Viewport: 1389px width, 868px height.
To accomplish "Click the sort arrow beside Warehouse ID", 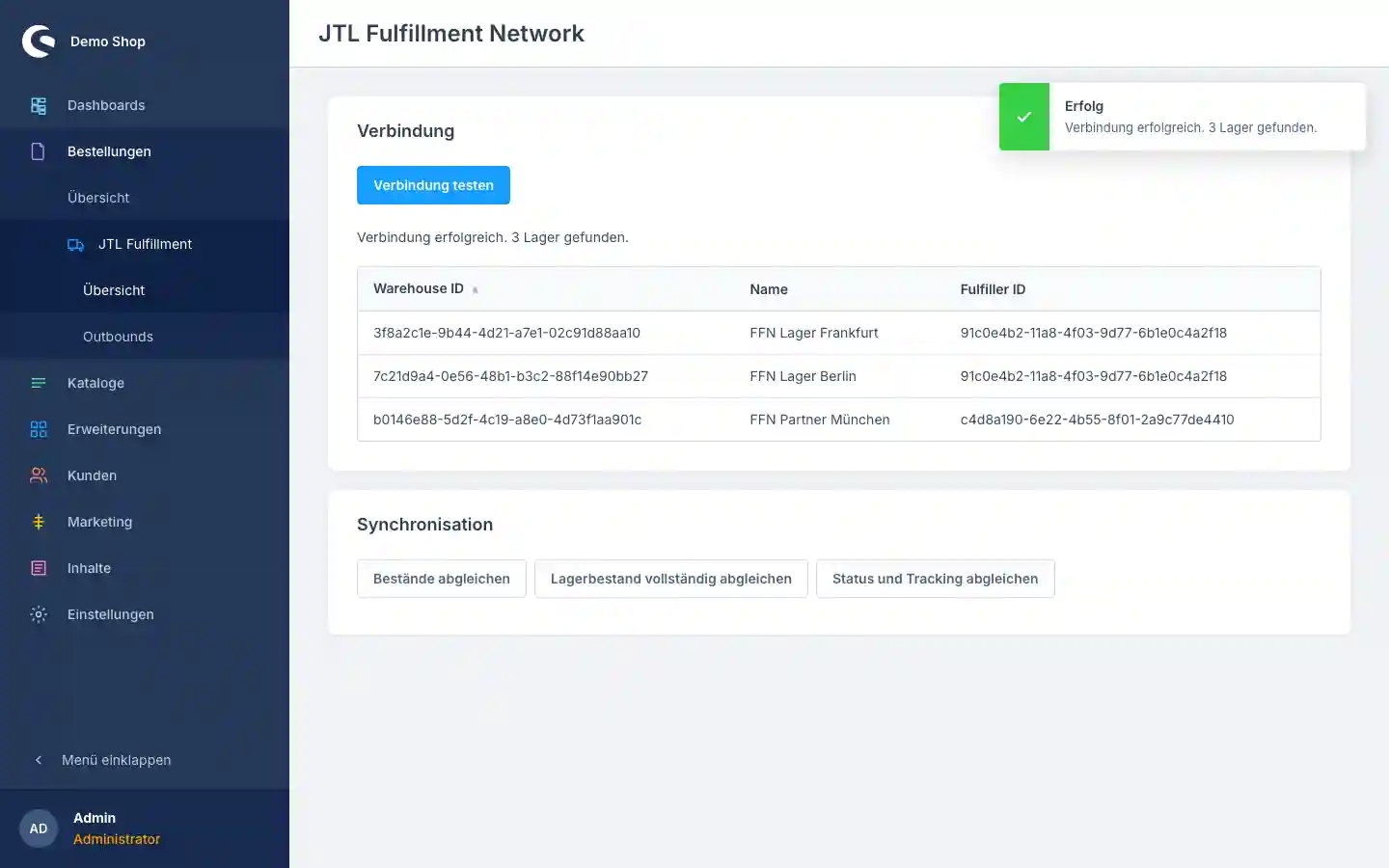I will point(475,289).
